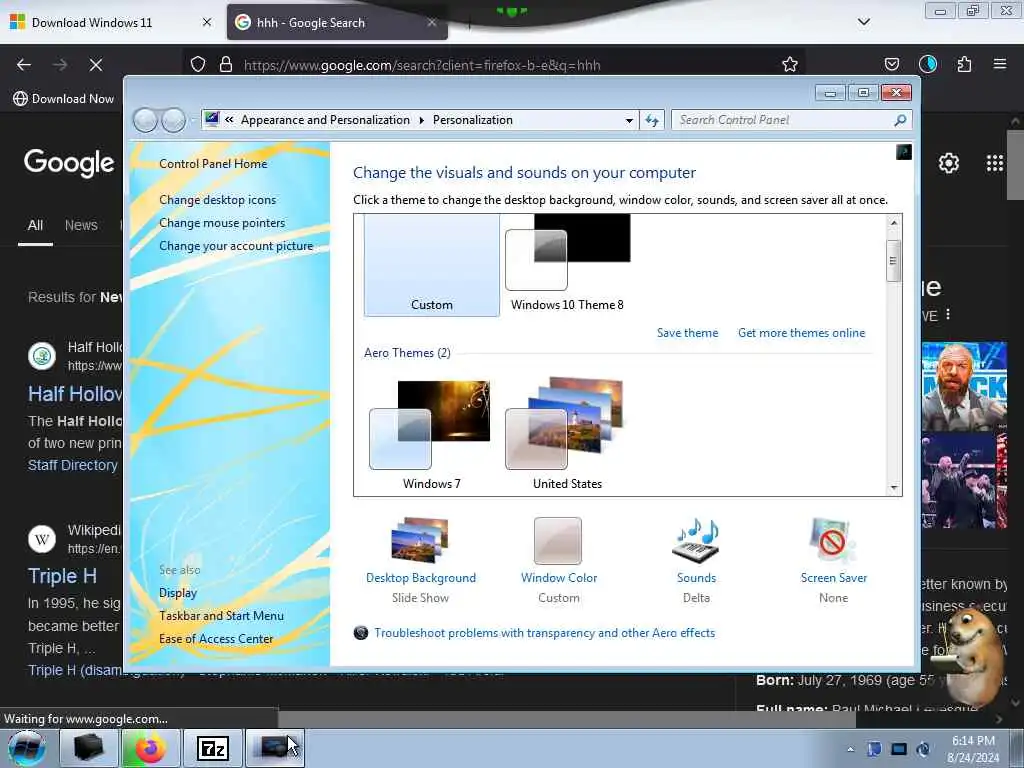Click the theme list scroll down arrow
Viewport: 1024px width, 768px height.
pos(893,488)
